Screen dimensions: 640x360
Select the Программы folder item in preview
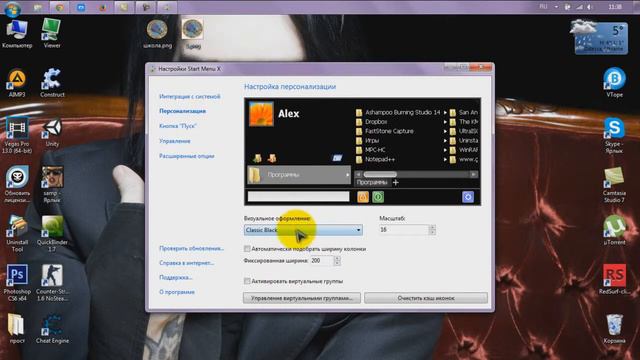(x=299, y=175)
